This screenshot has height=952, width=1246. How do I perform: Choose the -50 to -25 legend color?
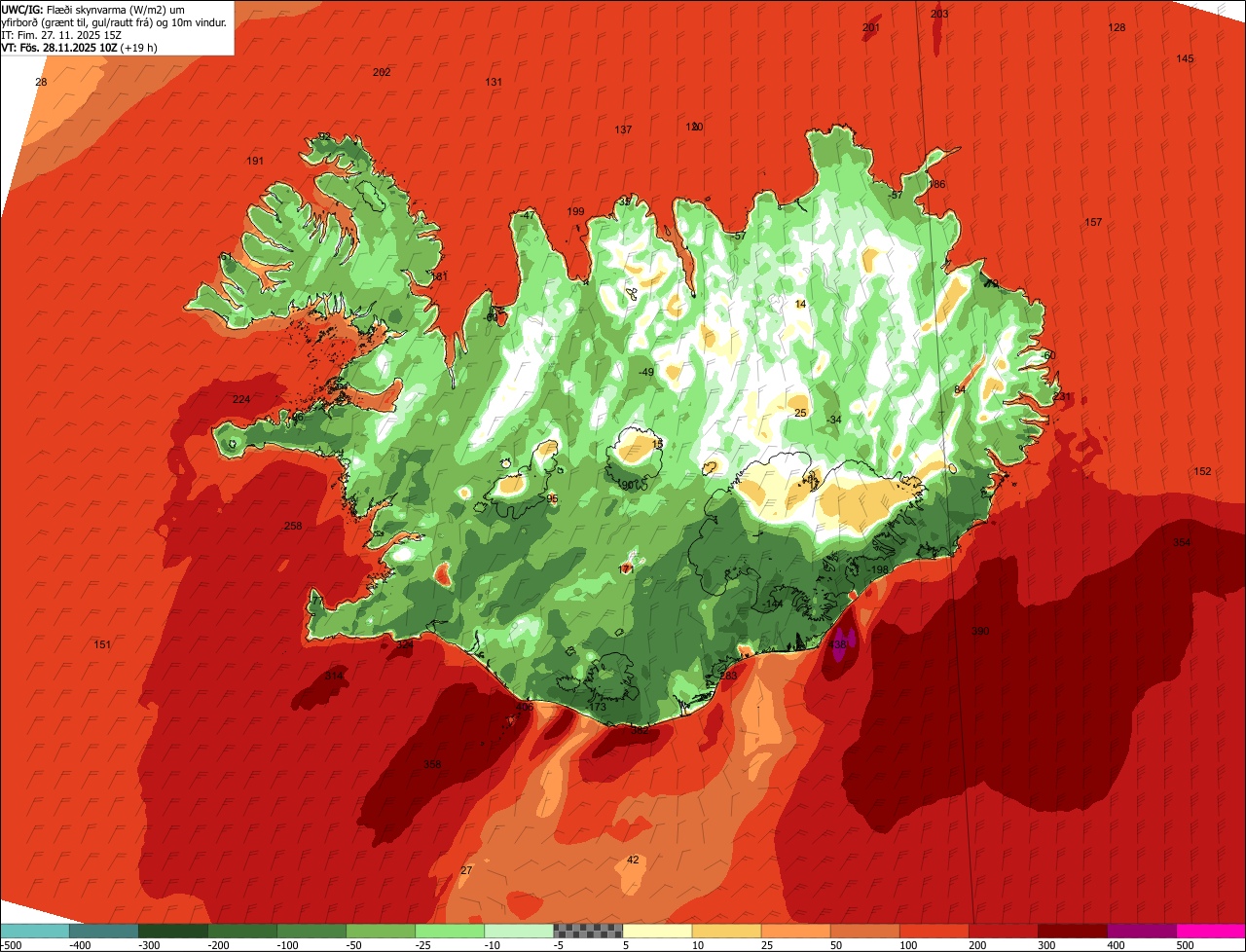(x=381, y=931)
